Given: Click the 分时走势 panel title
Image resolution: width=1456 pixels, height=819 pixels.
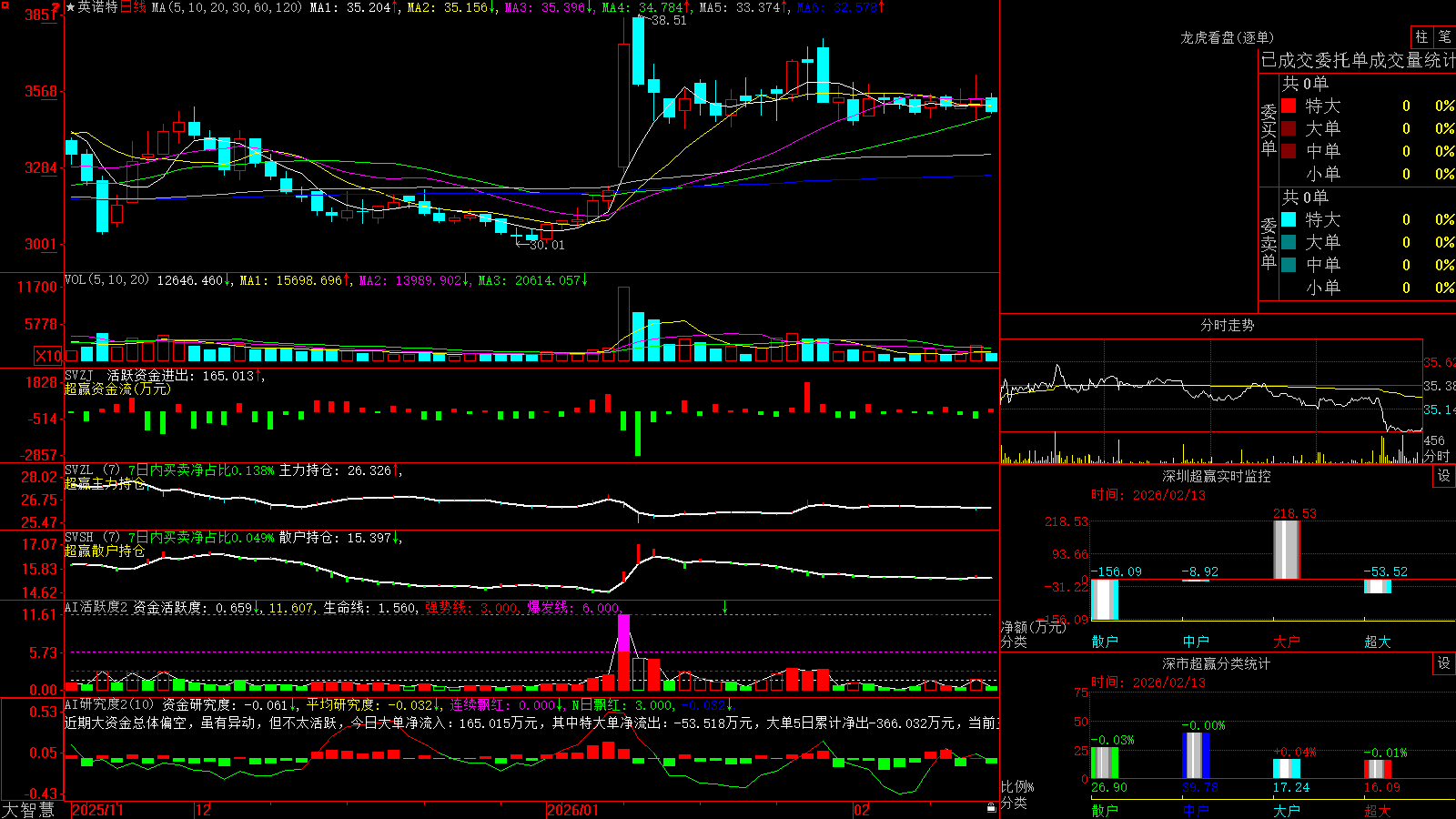Looking at the screenshot, I should click(1228, 325).
